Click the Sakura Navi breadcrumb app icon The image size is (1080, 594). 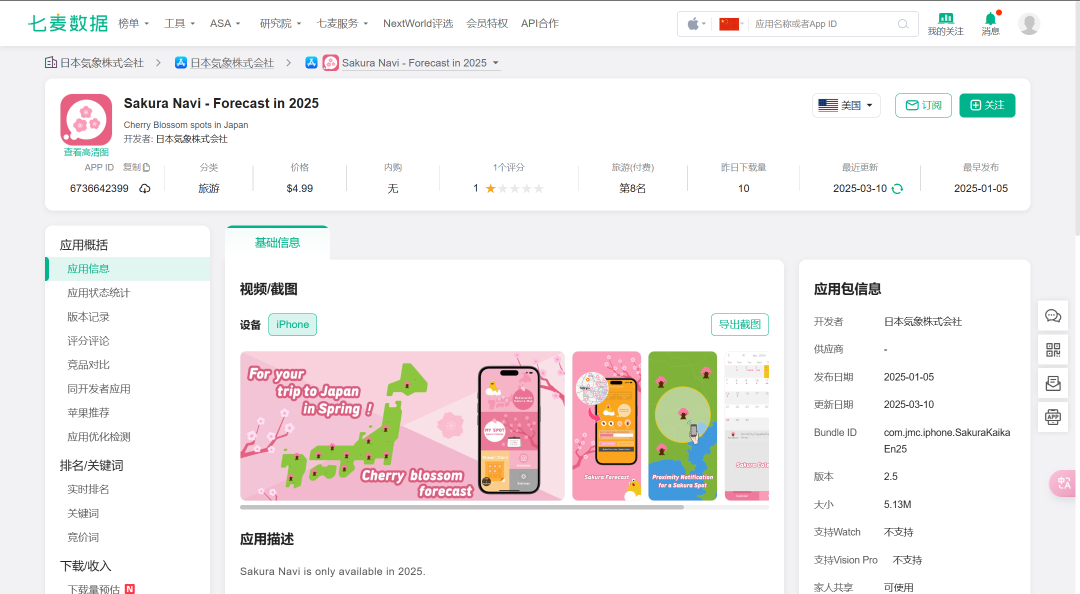(331, 63)
